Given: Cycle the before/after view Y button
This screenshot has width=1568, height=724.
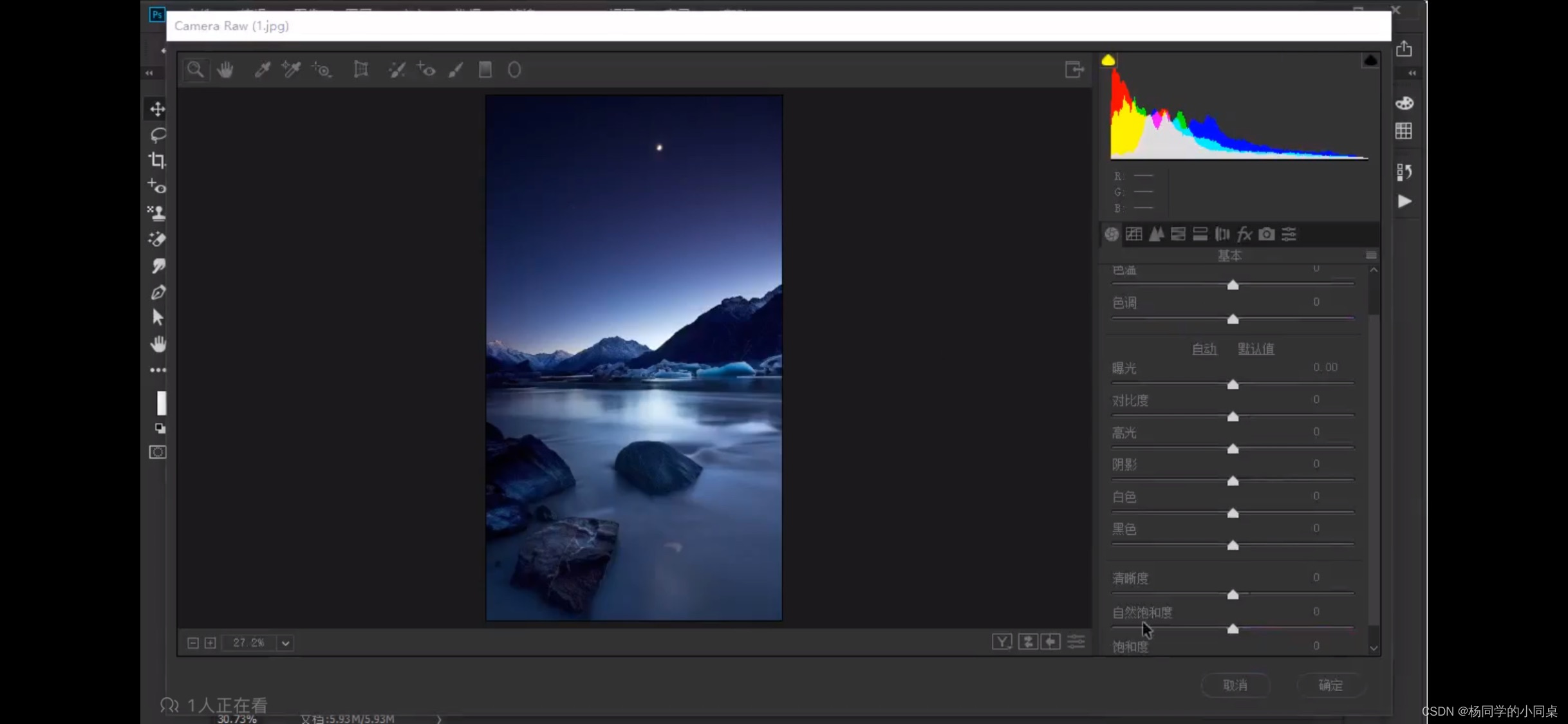Looking at the screenshot, I should click(1002, 642).
